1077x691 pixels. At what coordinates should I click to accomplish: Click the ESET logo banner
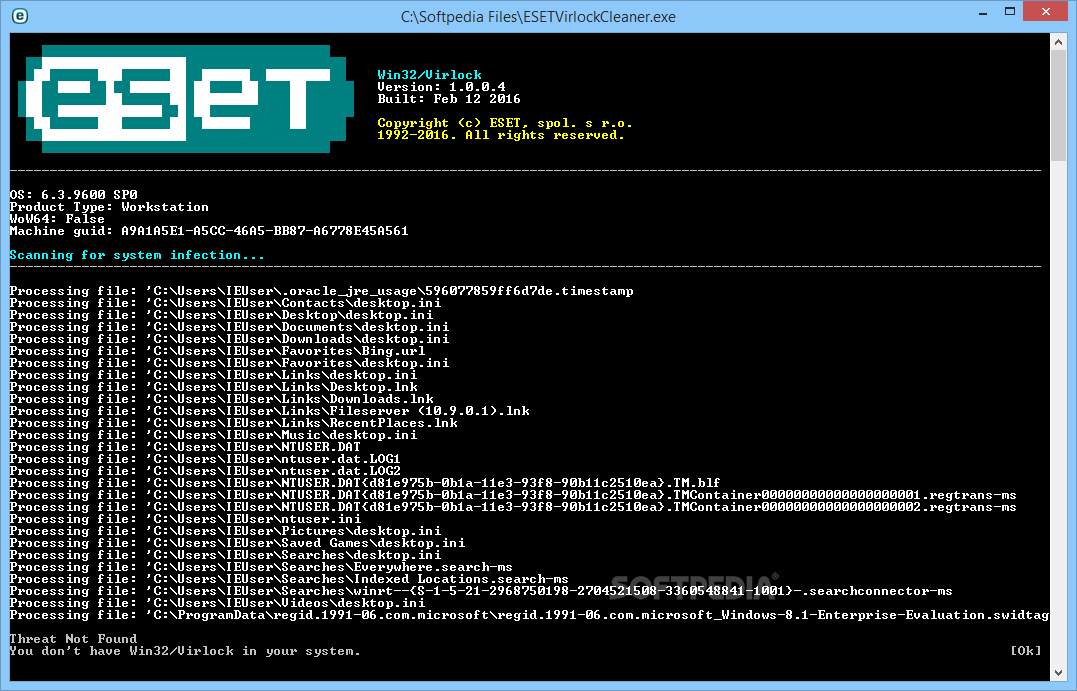[x=186, y=99]
